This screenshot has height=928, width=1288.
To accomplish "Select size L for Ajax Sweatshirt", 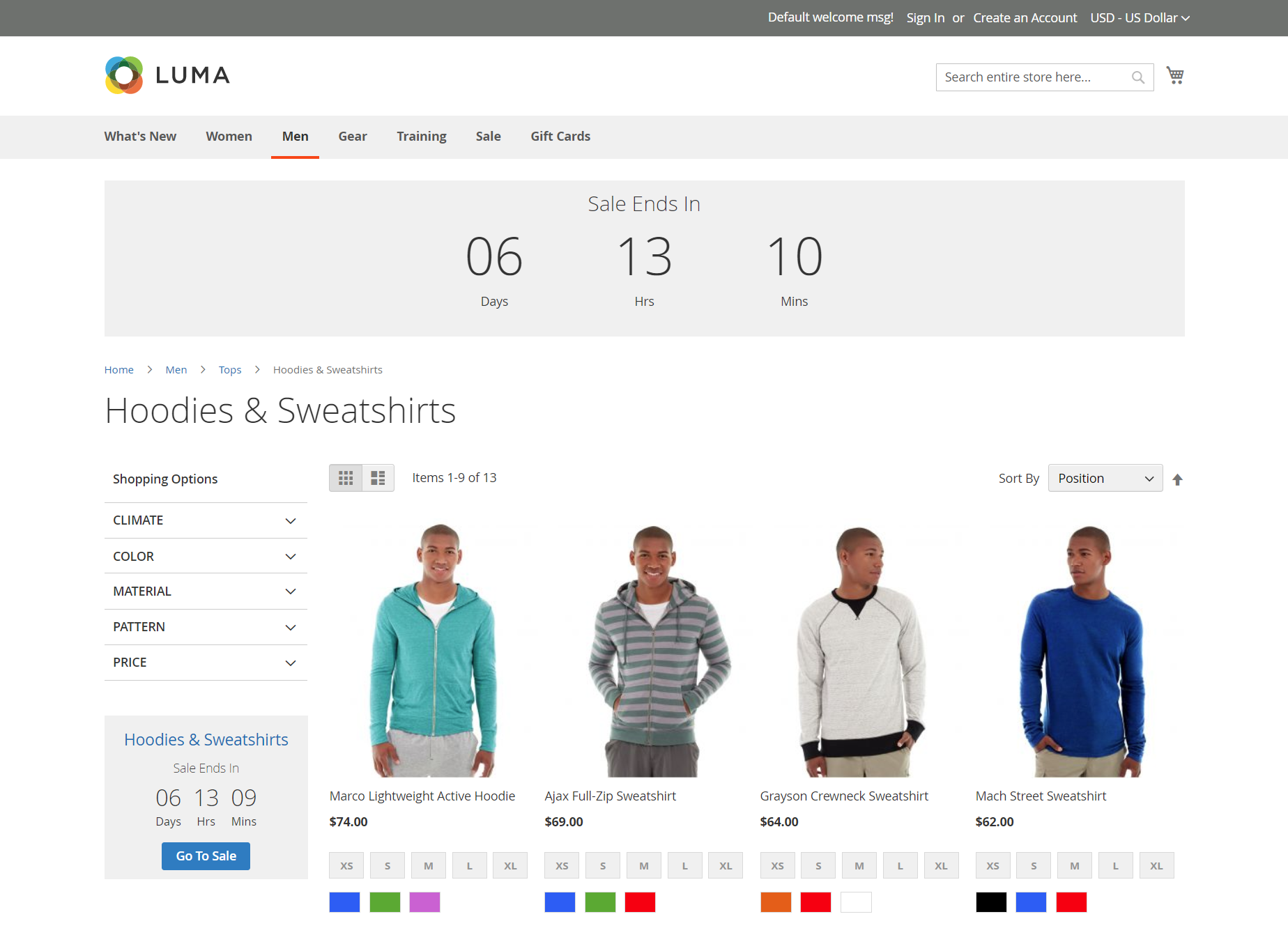I will (685, 866).
